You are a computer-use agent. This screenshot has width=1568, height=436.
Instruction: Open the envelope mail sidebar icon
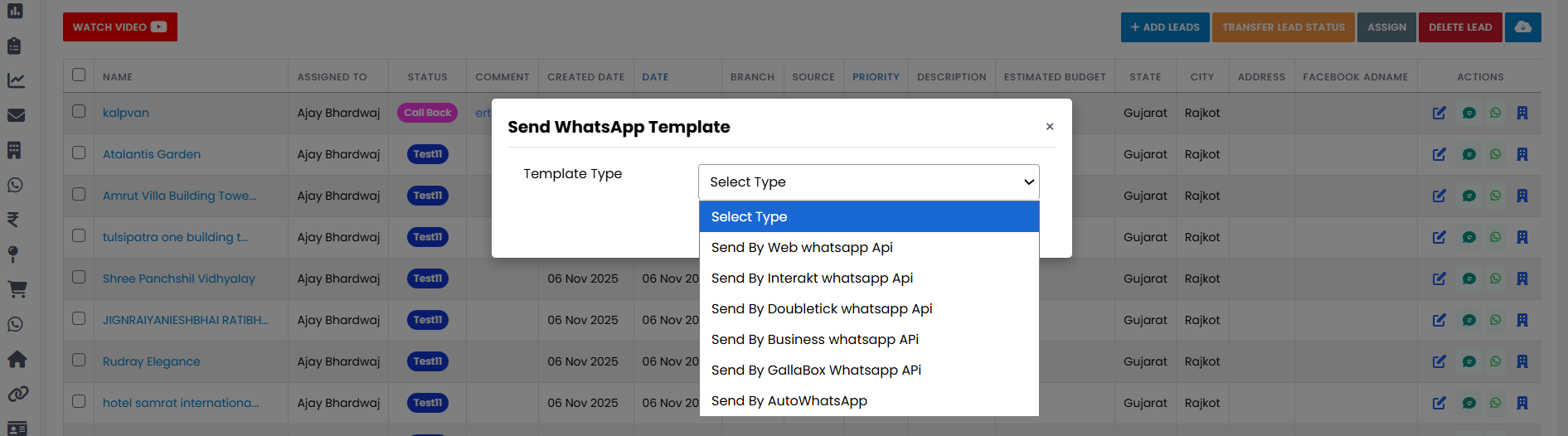(16, 115)
